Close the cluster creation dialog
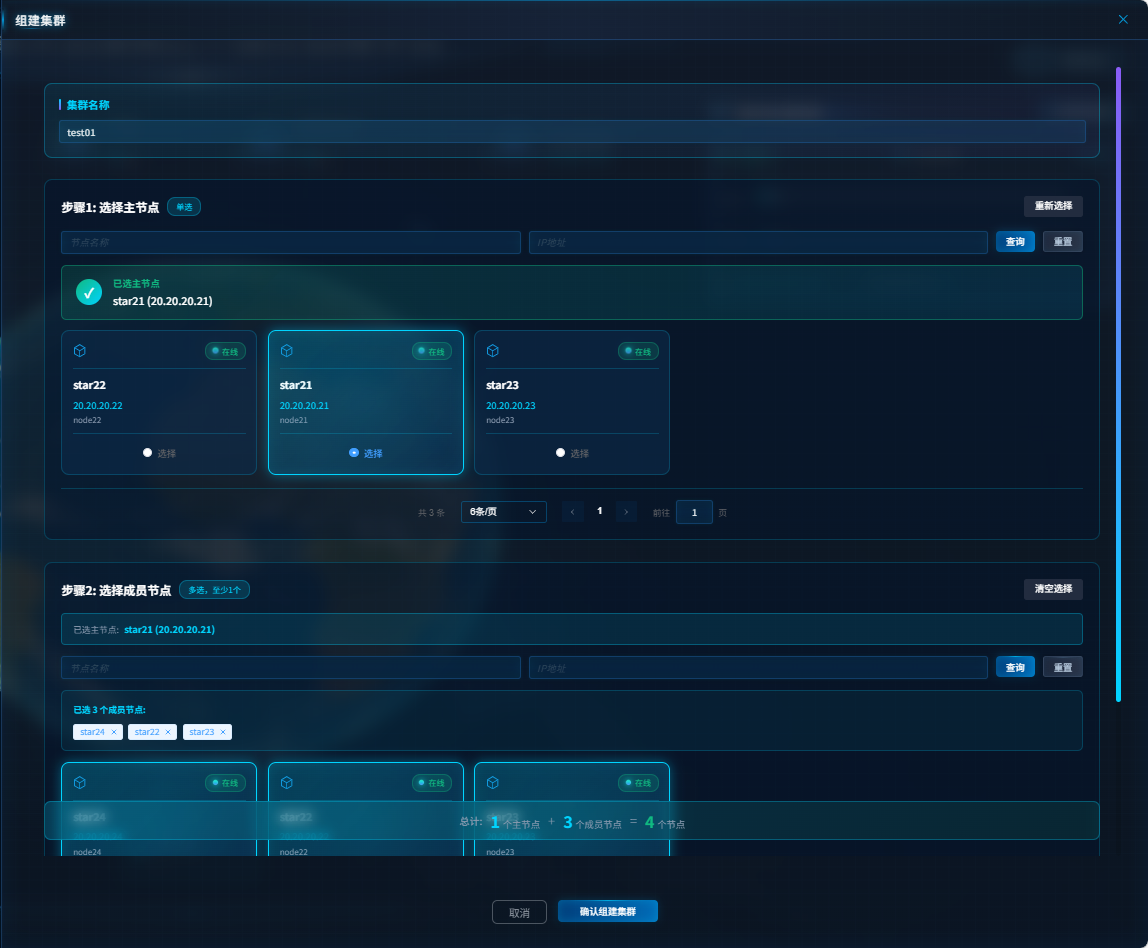The height and width of the screenshot is (948, 1148). click(x=1122, y=19)
